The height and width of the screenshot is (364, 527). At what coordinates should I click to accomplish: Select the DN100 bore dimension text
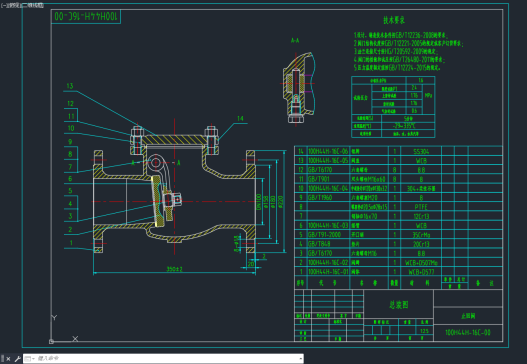[x=258, y=202]
